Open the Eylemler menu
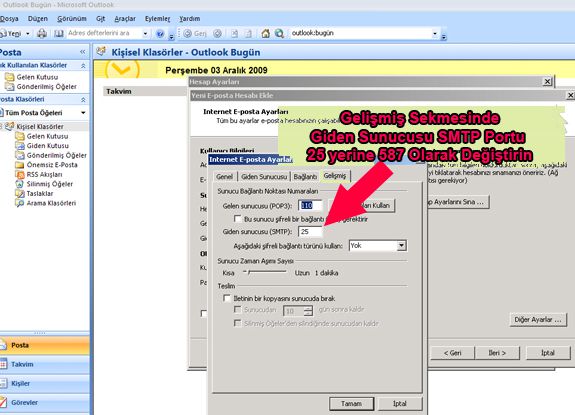575x415 pixels. (x=157, y=18)
